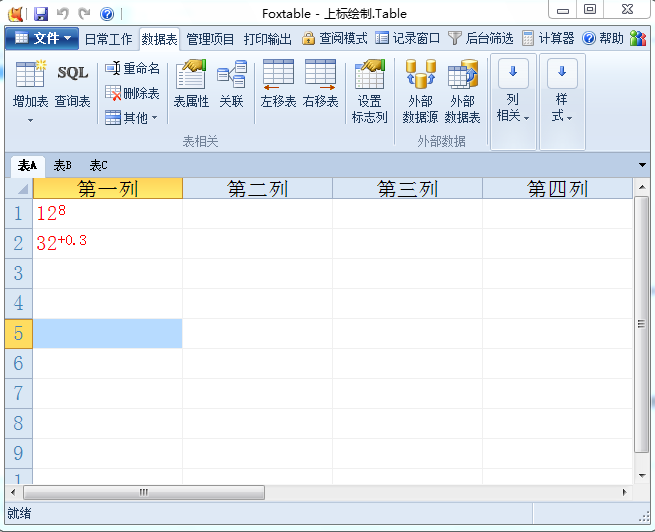Click cell containing 12 superscript 8
Image resolution: width=655 pixels, height=532 pixels.
[108, 213]
